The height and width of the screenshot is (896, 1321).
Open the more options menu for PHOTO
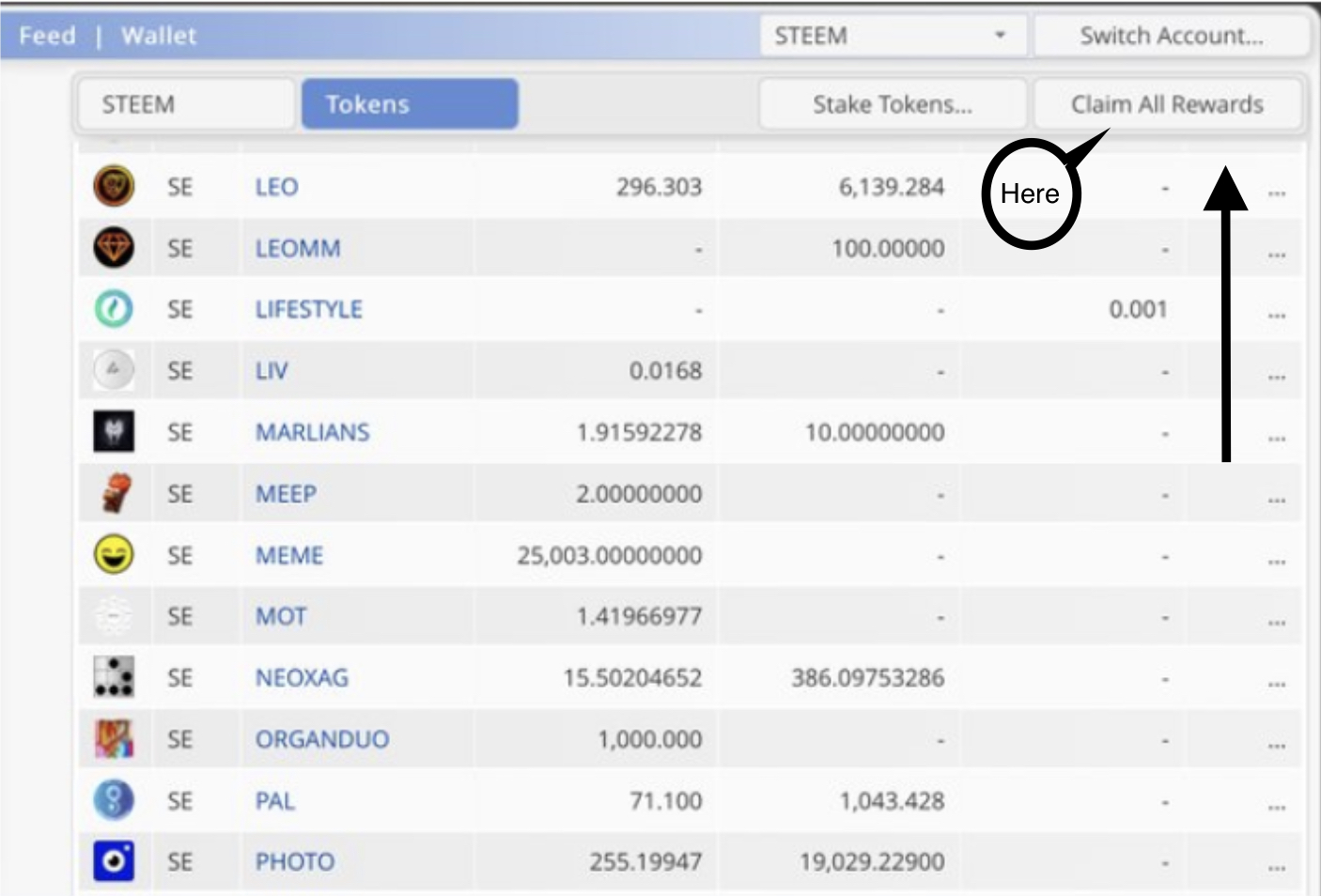point(1276,867)
